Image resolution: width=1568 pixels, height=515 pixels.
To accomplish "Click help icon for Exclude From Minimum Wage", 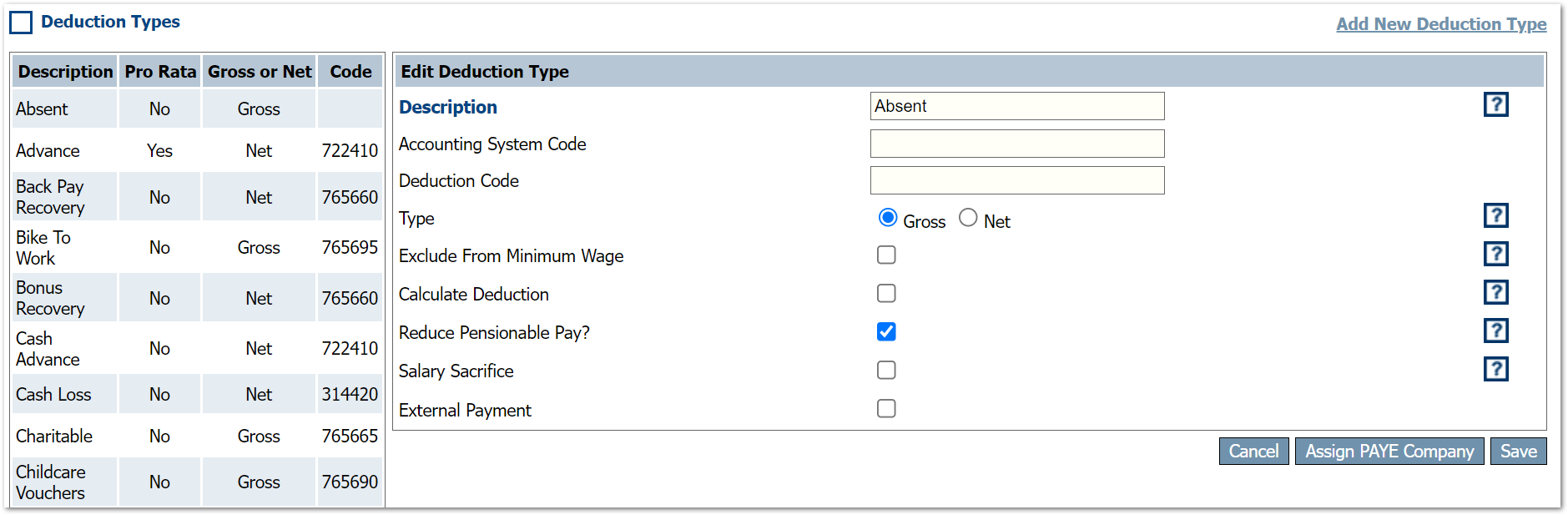I will [x=1495, y=254].
